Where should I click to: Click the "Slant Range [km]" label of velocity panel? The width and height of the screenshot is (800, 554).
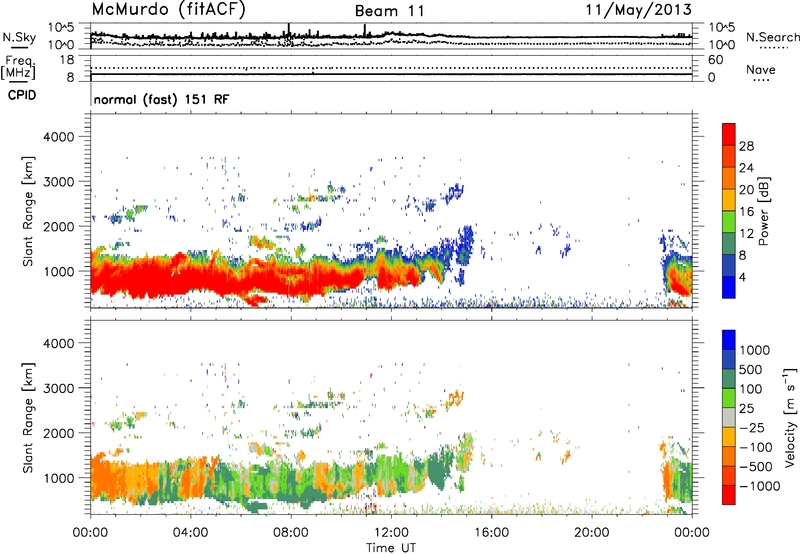coord(28,418)
